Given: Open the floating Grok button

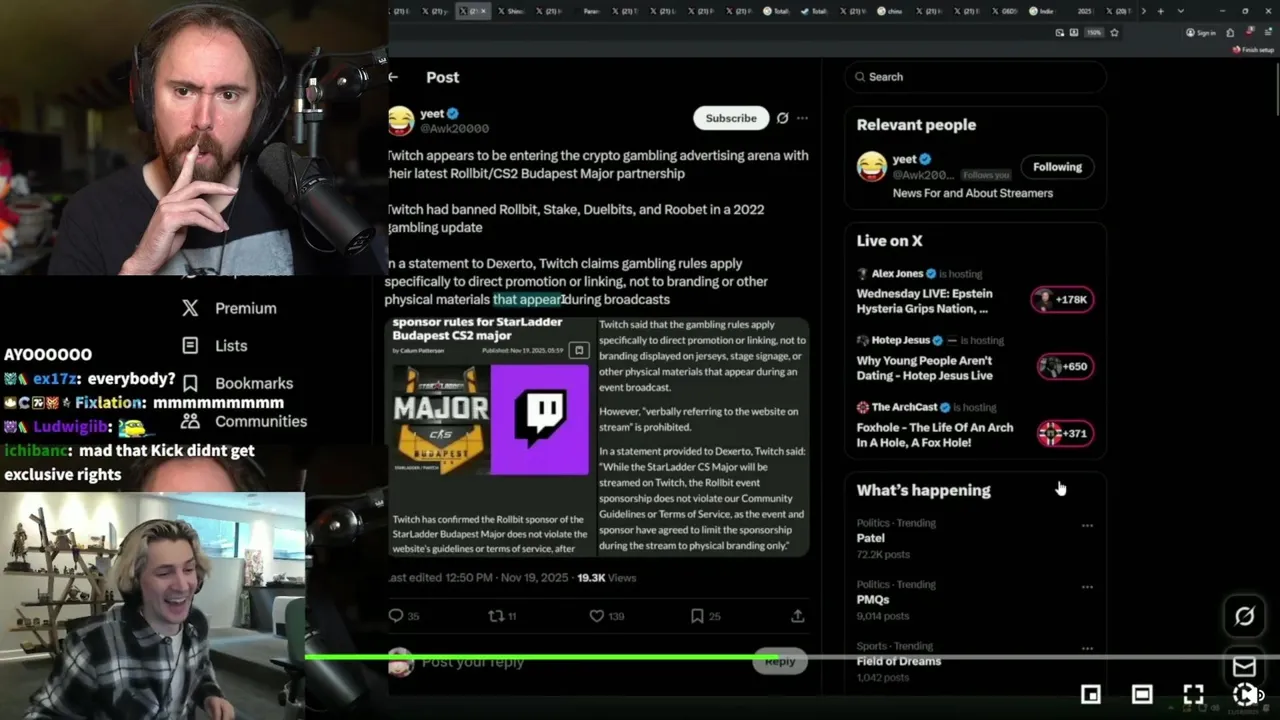Looking at the screenshot, I should pyautogui.click(x=1244, y=616).
